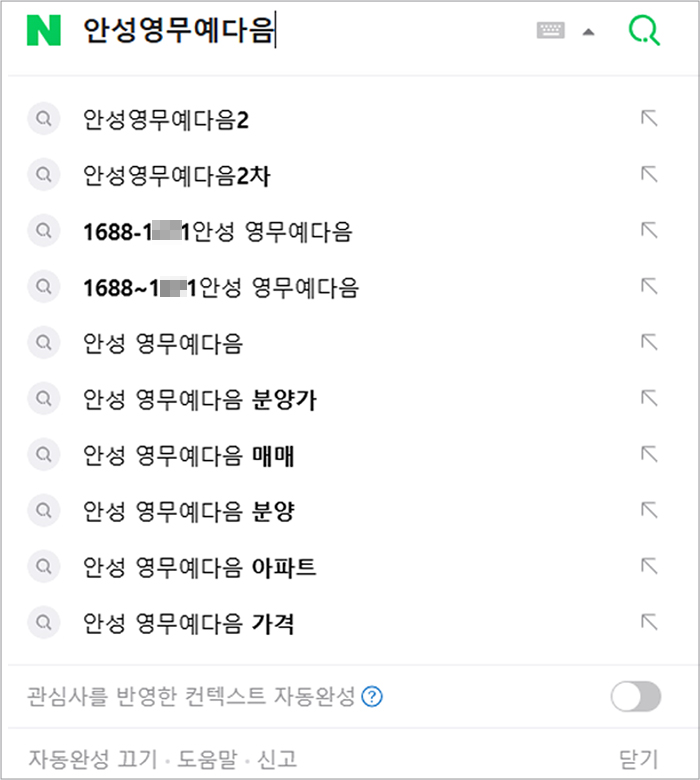The width and height of the screenshot is (700, 780).
Task: Choose the '안성 영무예다음 분양가' suggestion
Action: point(200,401)
